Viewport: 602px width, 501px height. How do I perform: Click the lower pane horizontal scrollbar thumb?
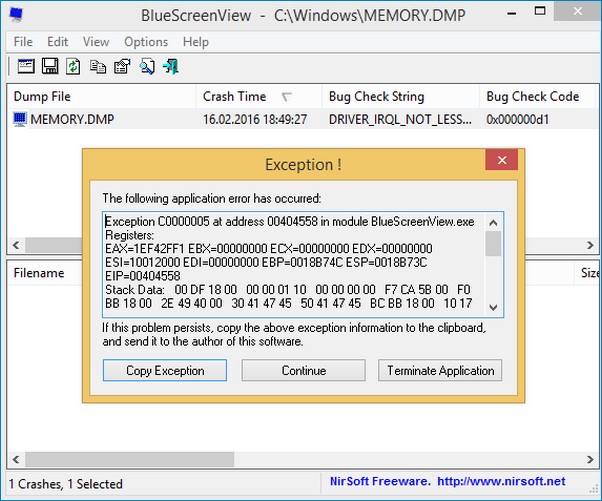pyautogui.click(x=130, y=459)
